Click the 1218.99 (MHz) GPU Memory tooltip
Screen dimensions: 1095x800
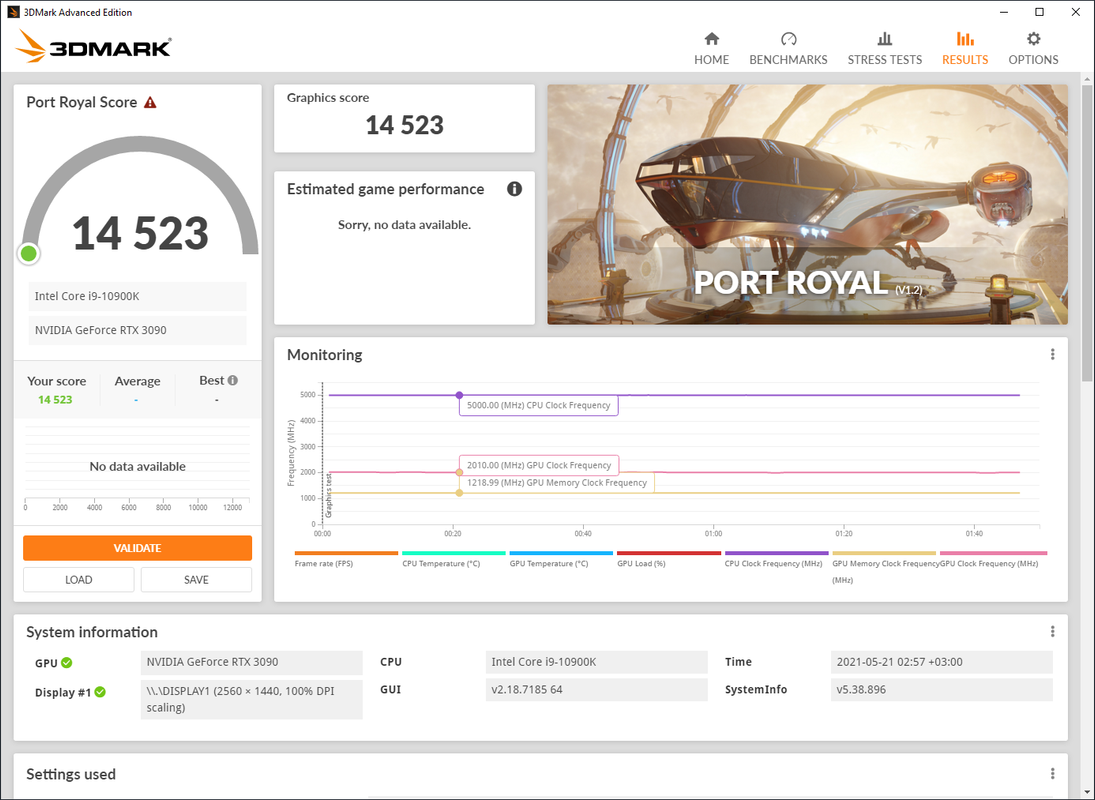(x=557, y=482)
